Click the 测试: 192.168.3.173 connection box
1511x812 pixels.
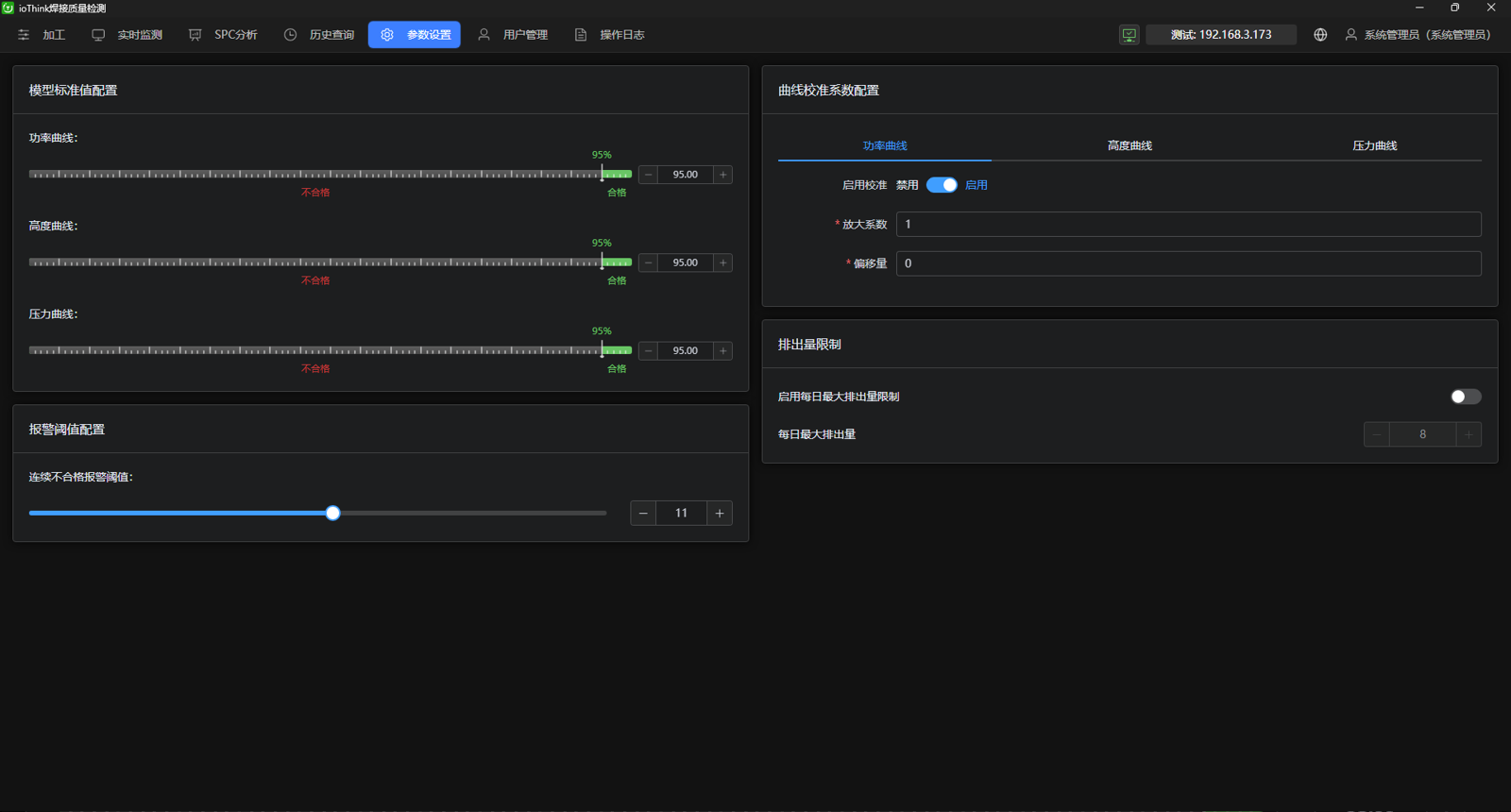pyautogui.click(x=1221, y=35)
